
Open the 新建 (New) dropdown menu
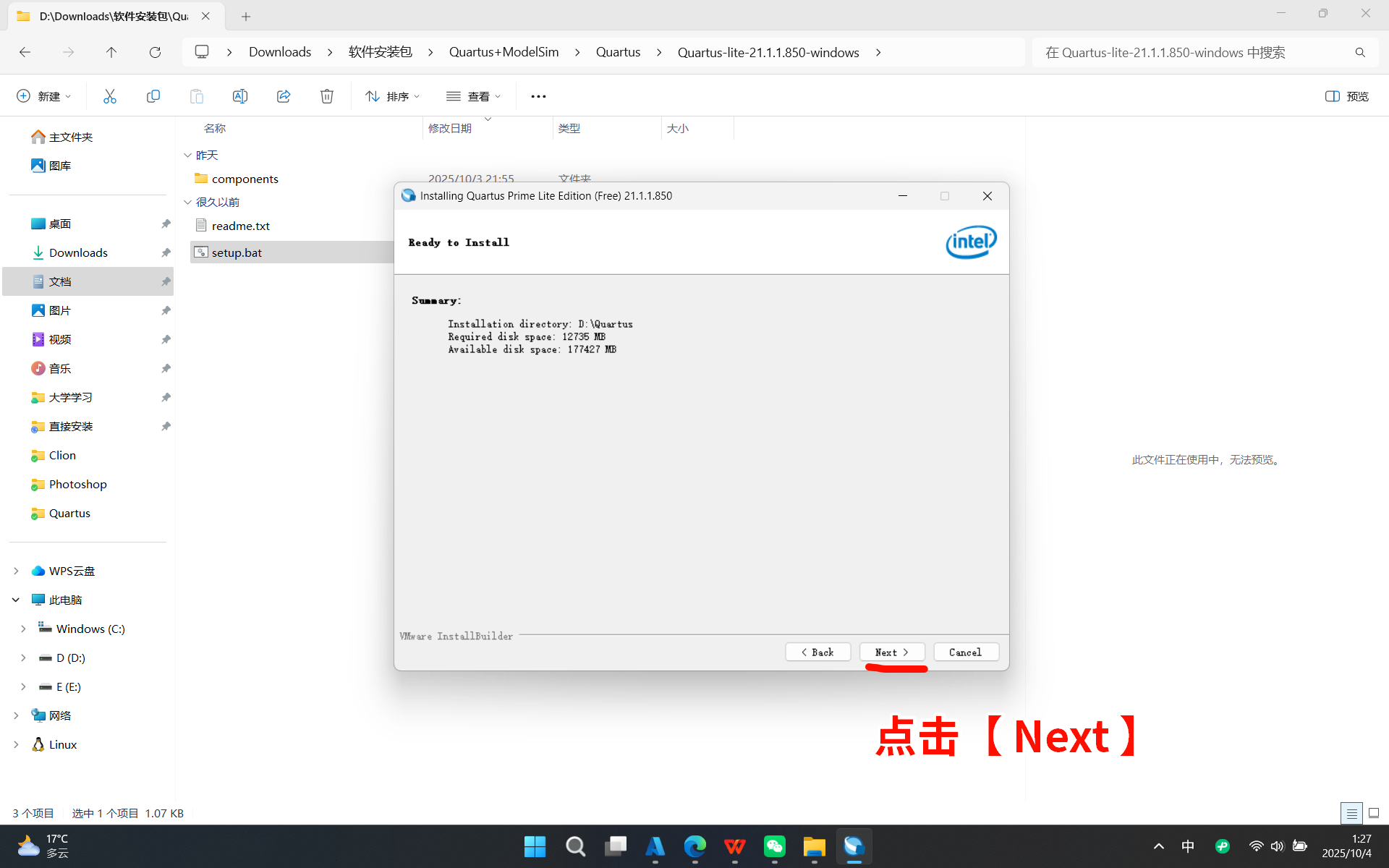click(44, 96)
